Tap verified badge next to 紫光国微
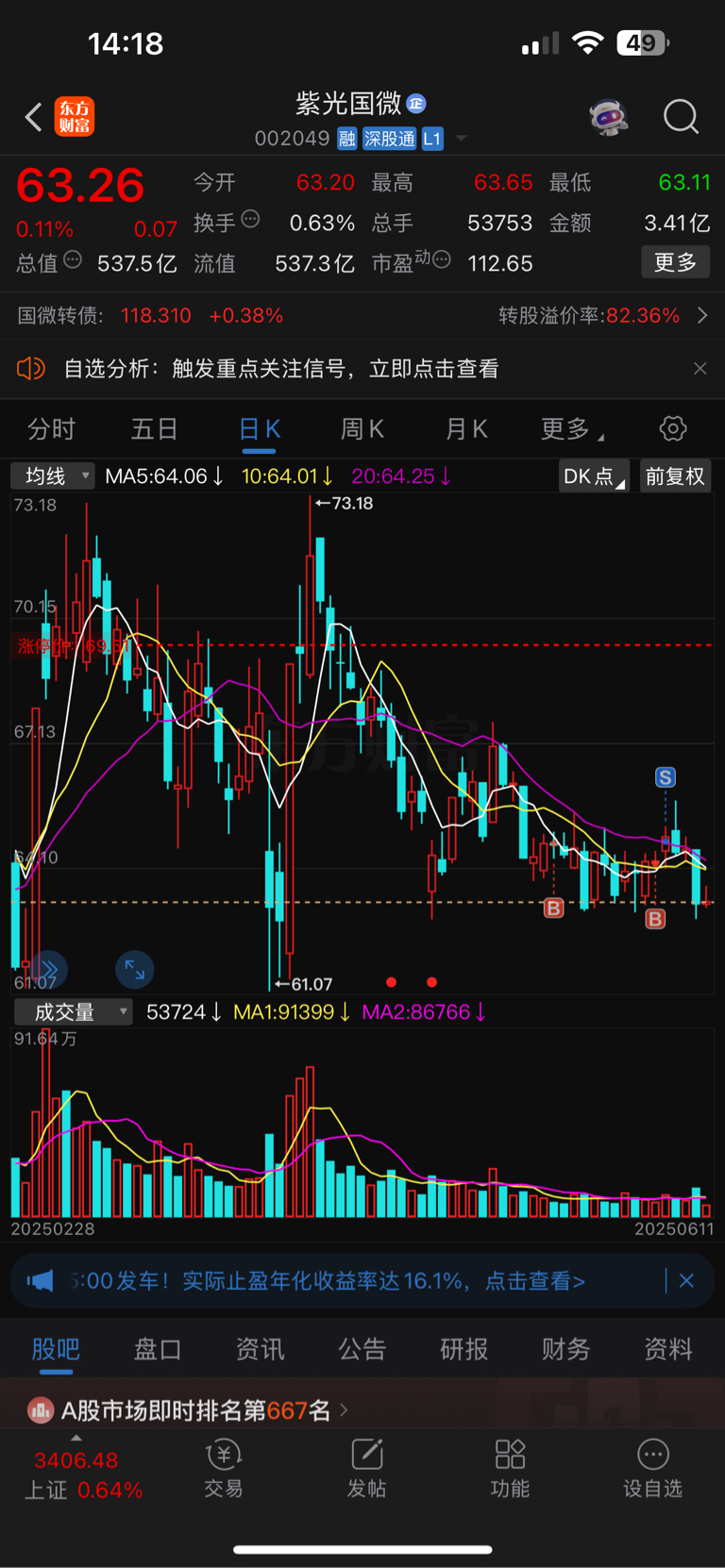Image resolution: width=725 pixels, height=1568 pixels. 416,104
